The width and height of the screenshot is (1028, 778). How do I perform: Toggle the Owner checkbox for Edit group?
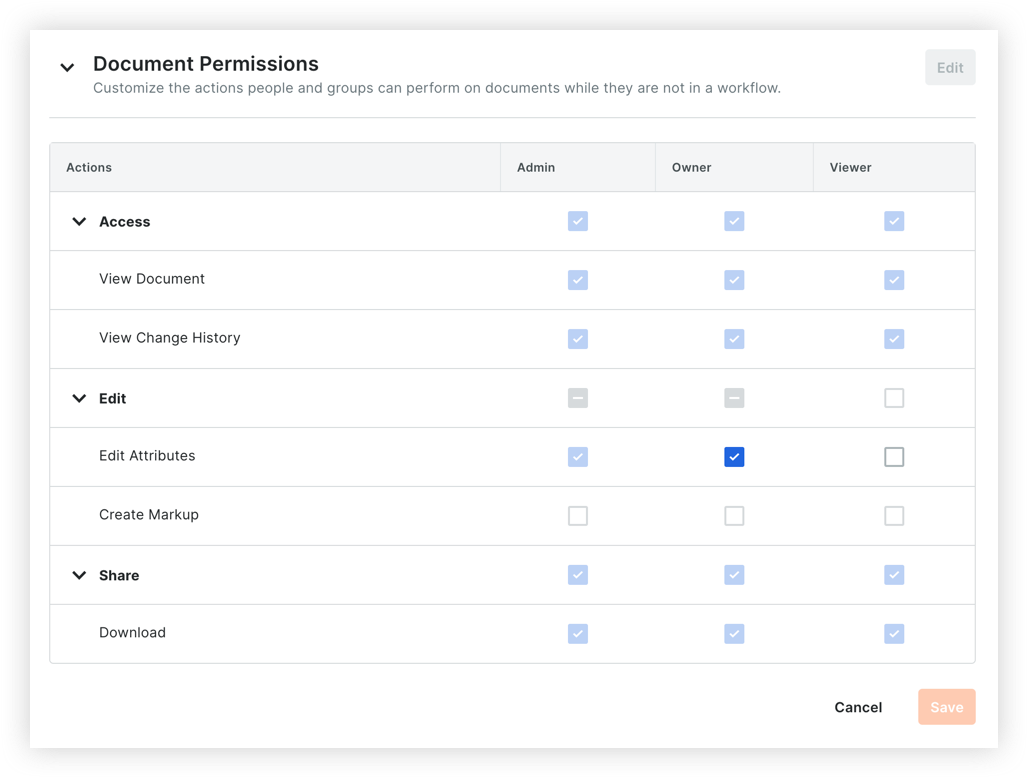coord(735,398)
